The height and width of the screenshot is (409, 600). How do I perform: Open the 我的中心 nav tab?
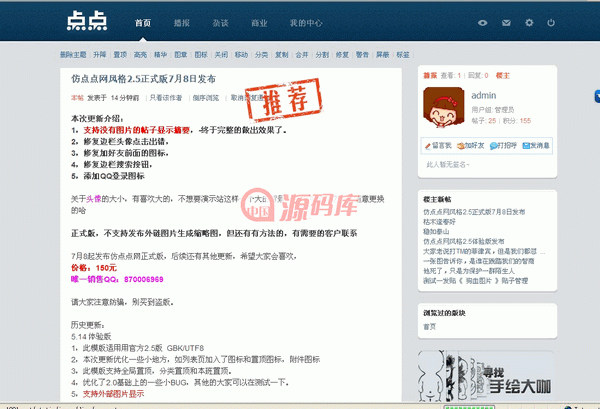coord(306,23)
